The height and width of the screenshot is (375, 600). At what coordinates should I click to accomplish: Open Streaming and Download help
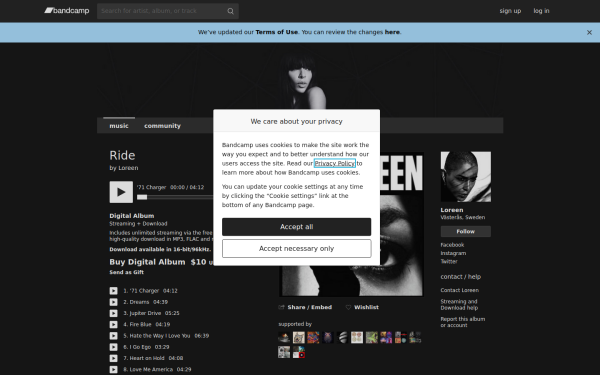[459, 305]
